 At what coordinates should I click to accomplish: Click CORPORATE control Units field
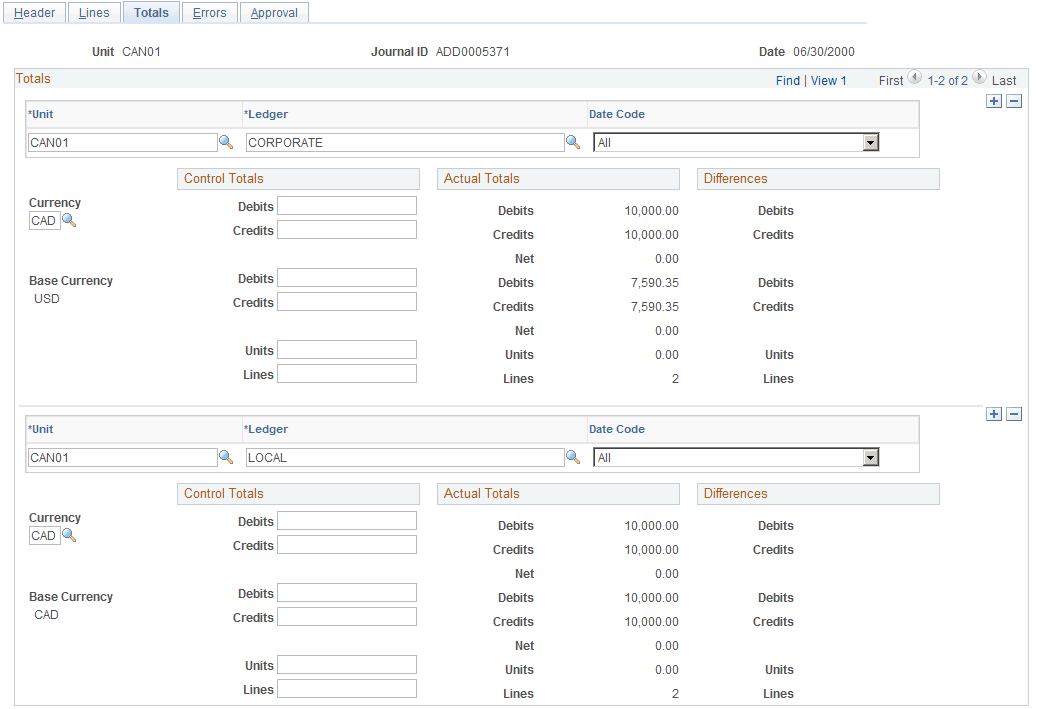[347, 350]
